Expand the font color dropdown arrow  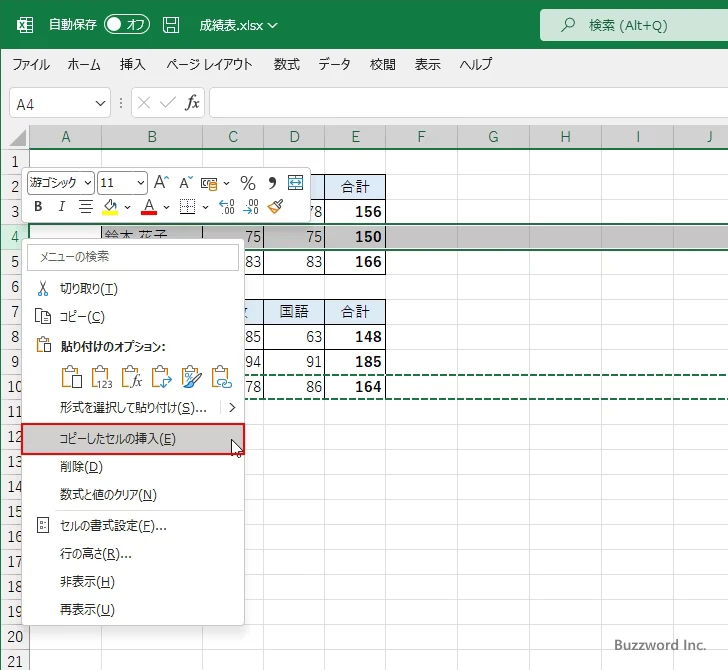pos(166,207)
